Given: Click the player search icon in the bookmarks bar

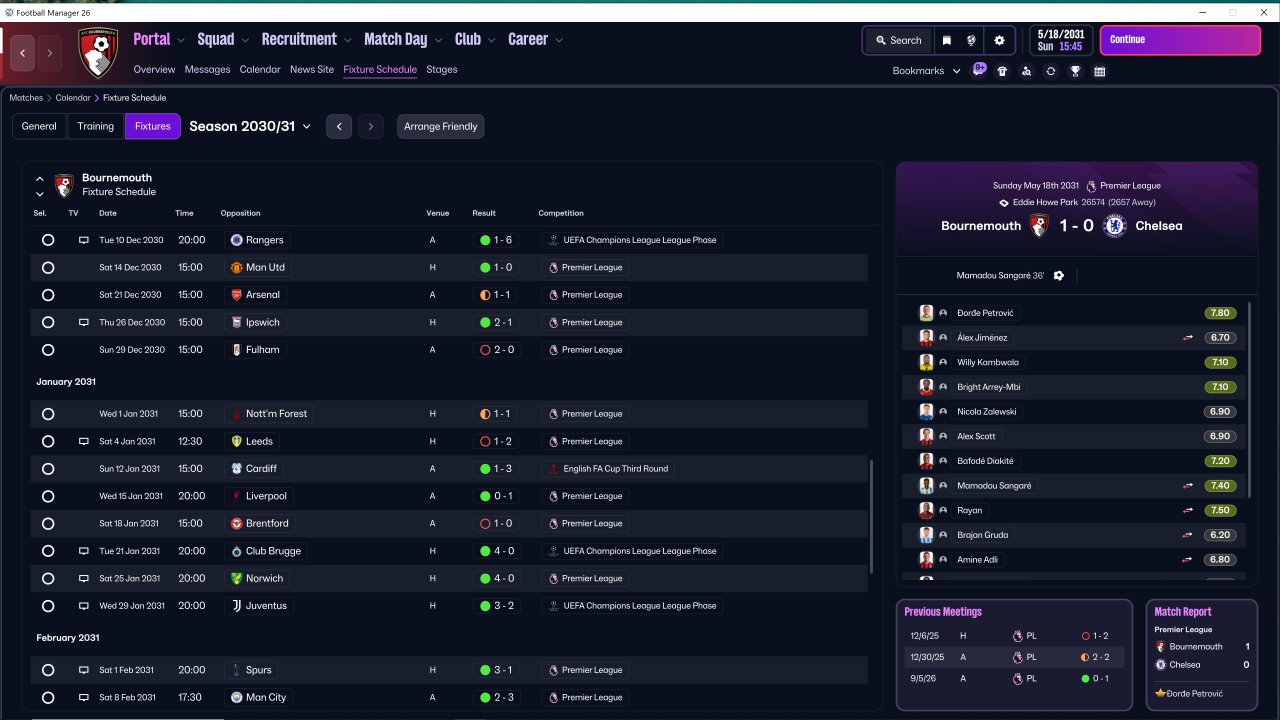Looking at the screenshot, I should (x=1026, y=71).
